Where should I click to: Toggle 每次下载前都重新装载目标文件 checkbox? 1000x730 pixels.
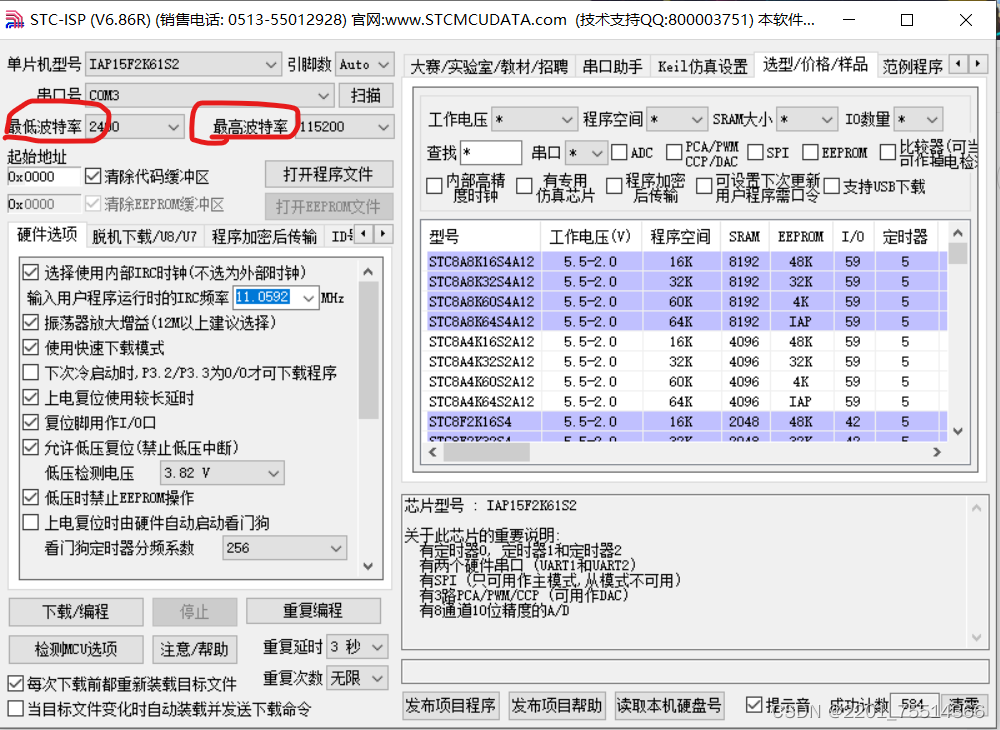pos(15,684)
